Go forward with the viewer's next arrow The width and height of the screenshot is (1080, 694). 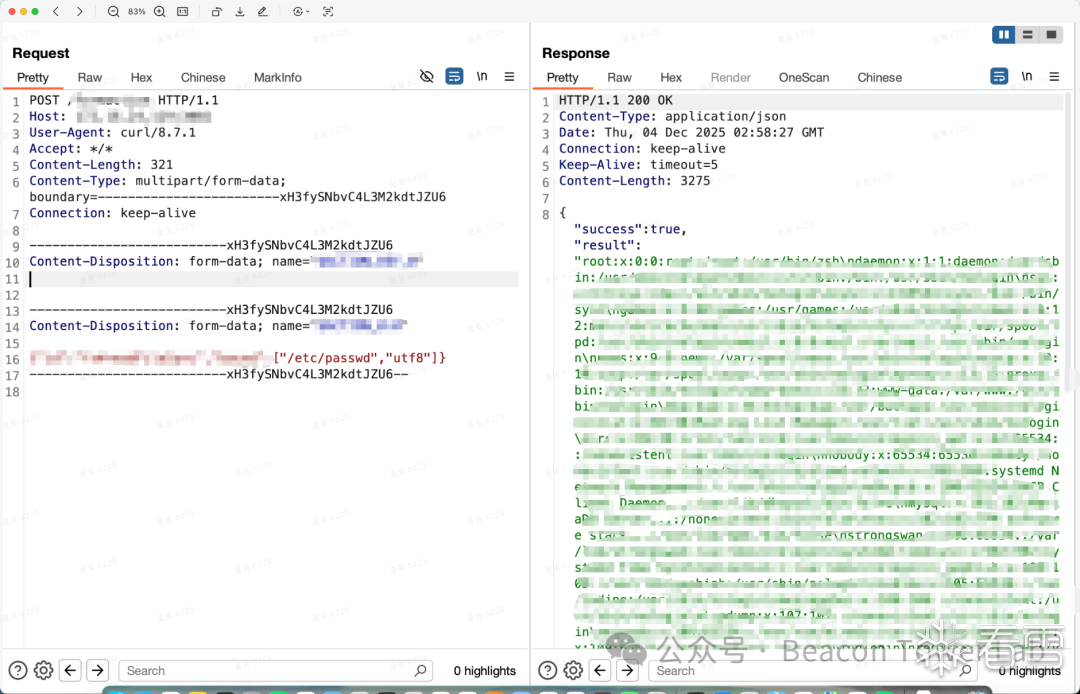(x=79, y=12)
